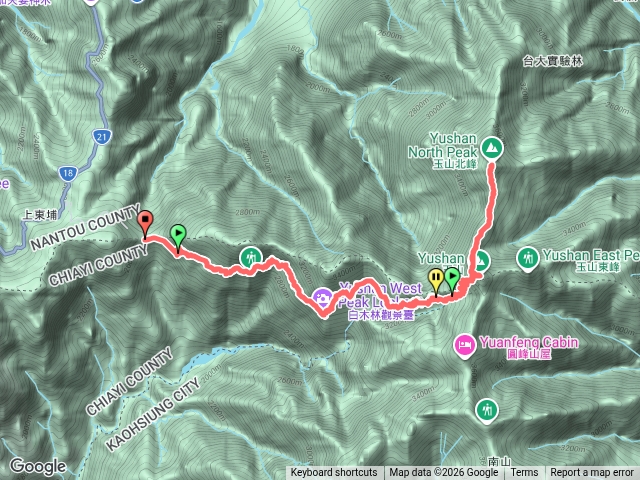640x480 pixels.
Task: Click the Yushan main peak mountain icon
Action: (x=482, y=261)
